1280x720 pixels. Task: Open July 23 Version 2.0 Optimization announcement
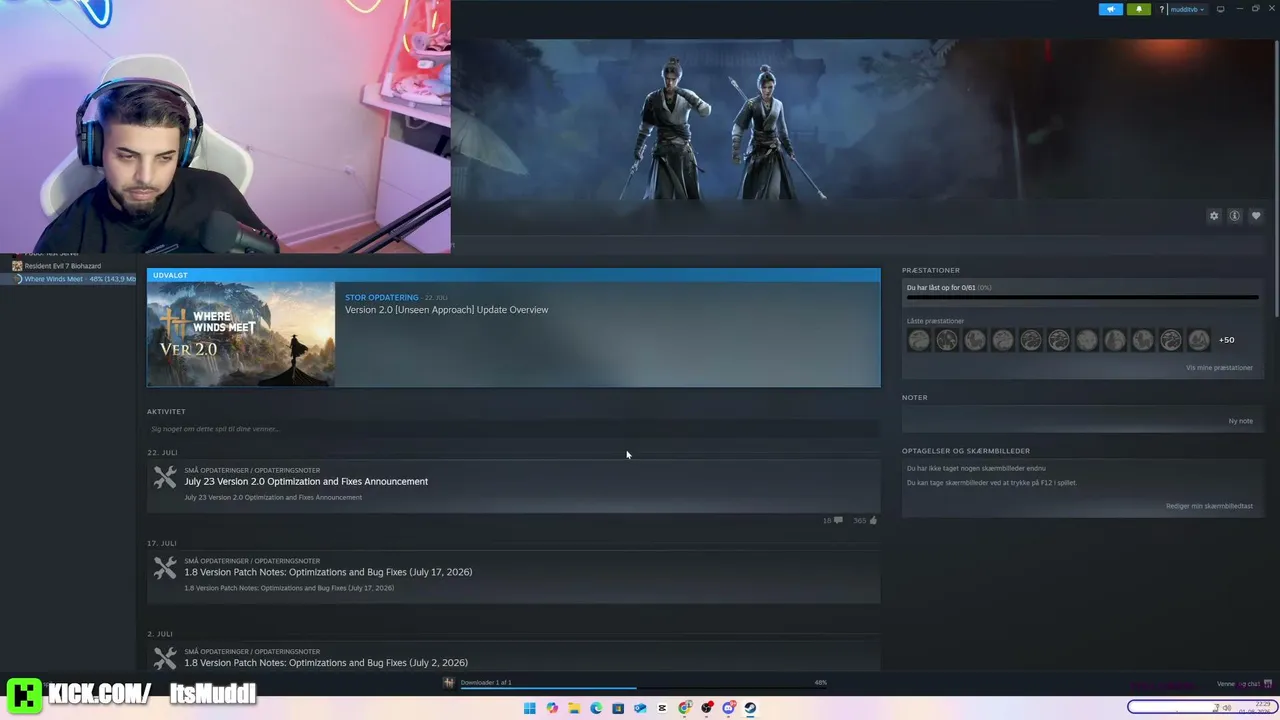tap(306, 482)
